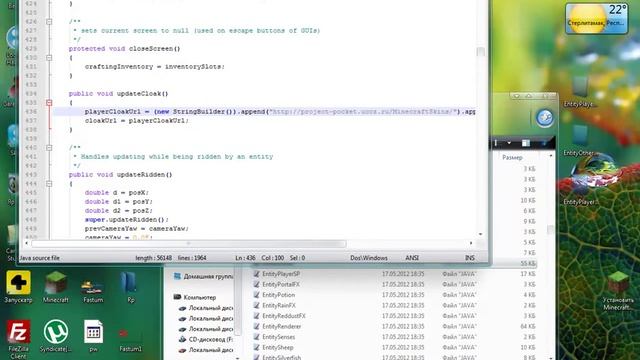Open the Fastum desktop shortcut
640x360 pixels.
click(x=93, y=290)
